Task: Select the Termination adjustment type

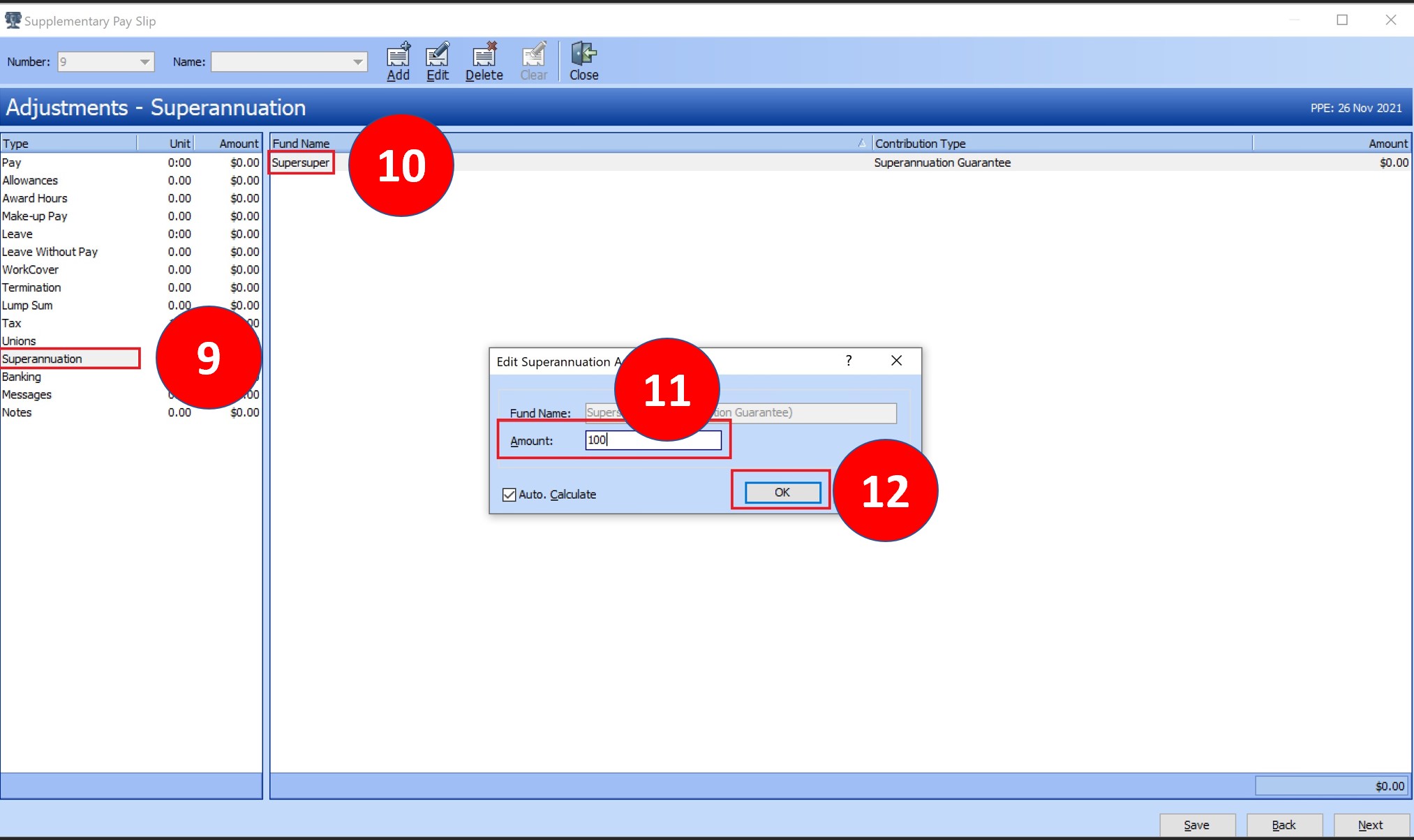Action: [x=131, y=287]
